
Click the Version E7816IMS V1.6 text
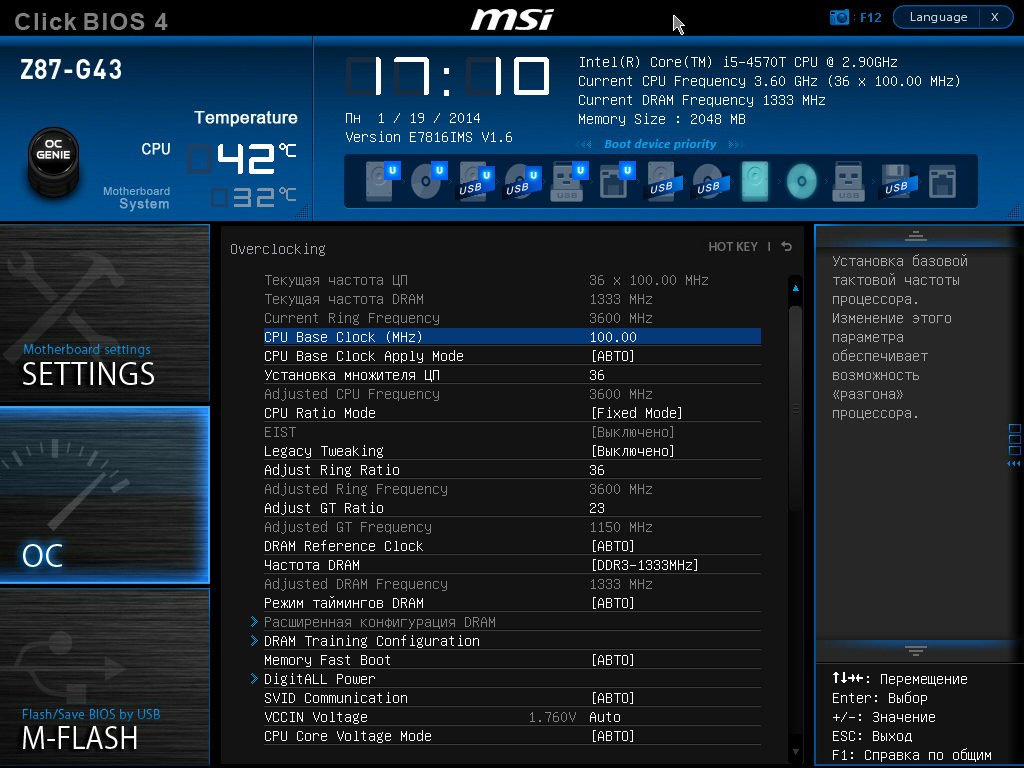428,137
